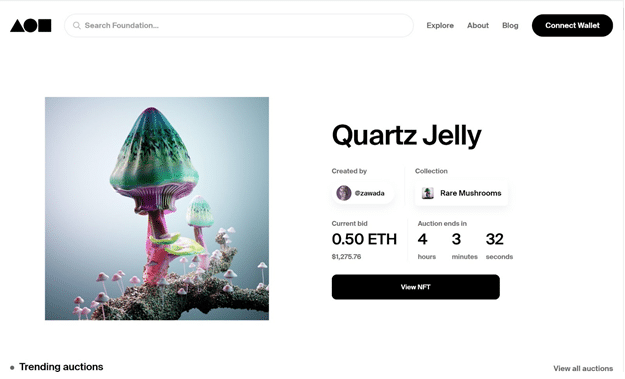625x379 pixels.
Task: Click the Trending auctions bullet dot
Action: pyautogui.click(x=12, y=367)
